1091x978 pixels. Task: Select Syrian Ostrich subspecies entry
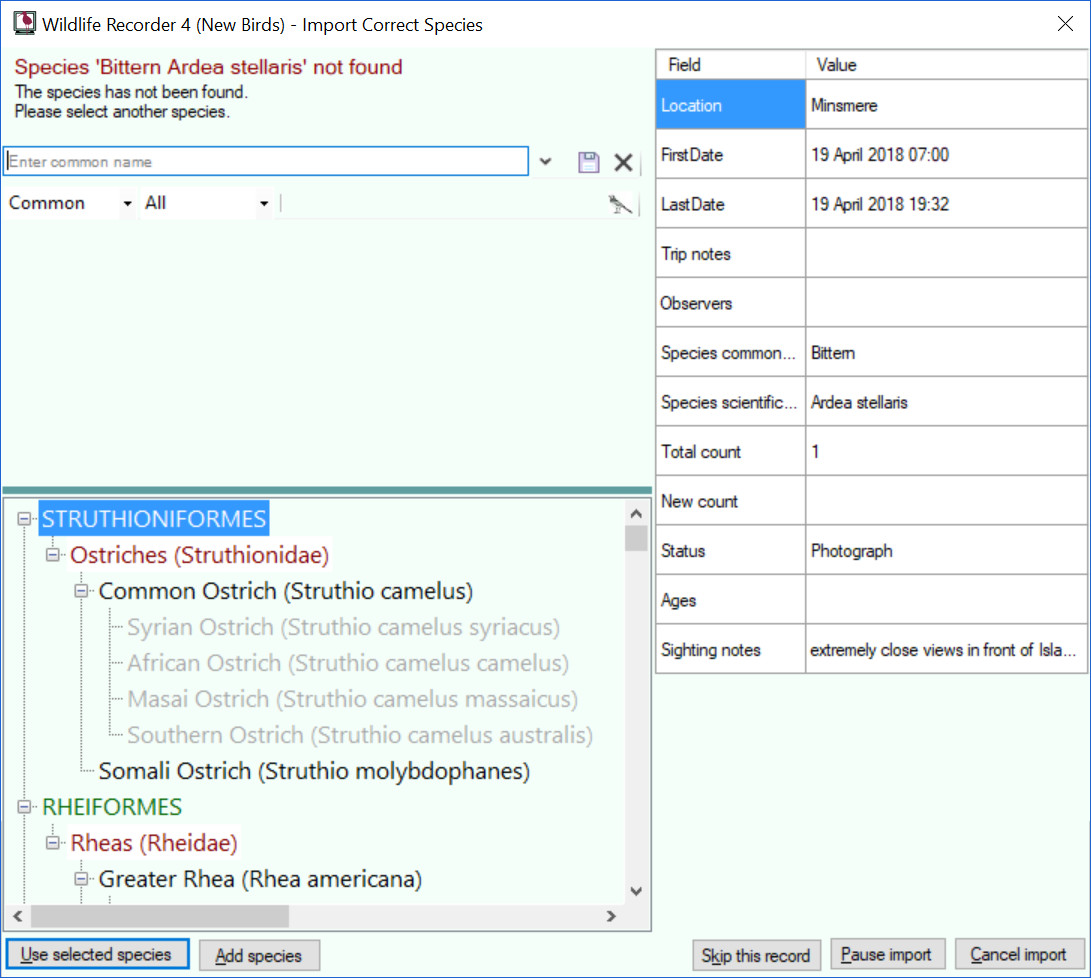[x=344, y=627]
